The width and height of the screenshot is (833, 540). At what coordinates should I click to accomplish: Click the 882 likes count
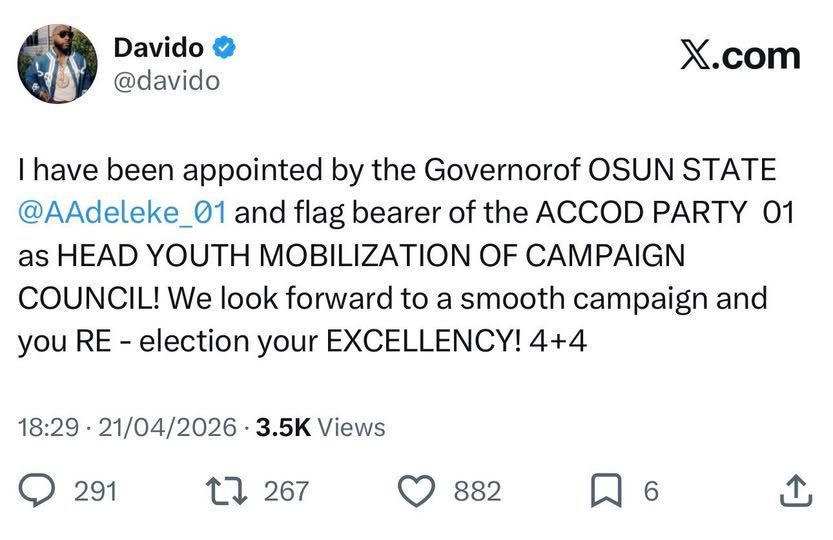[477, 491]
